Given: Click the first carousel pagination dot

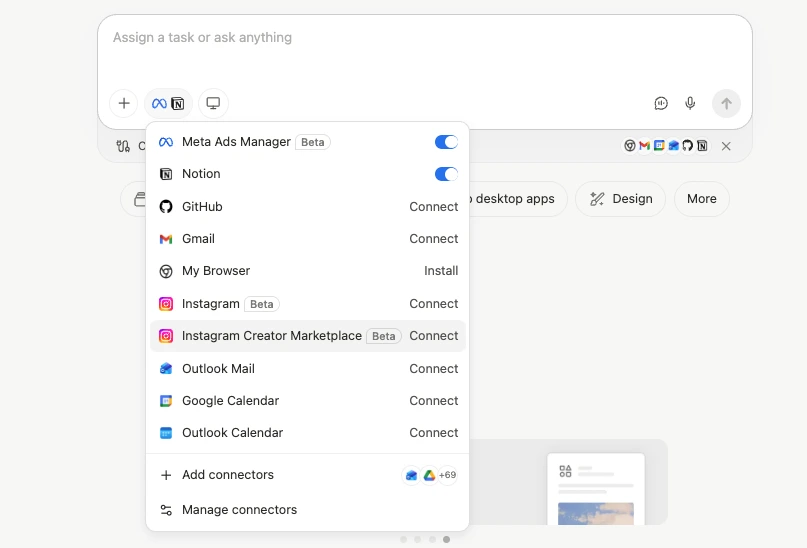Looking at the screenshot, I should pos(404,539).
